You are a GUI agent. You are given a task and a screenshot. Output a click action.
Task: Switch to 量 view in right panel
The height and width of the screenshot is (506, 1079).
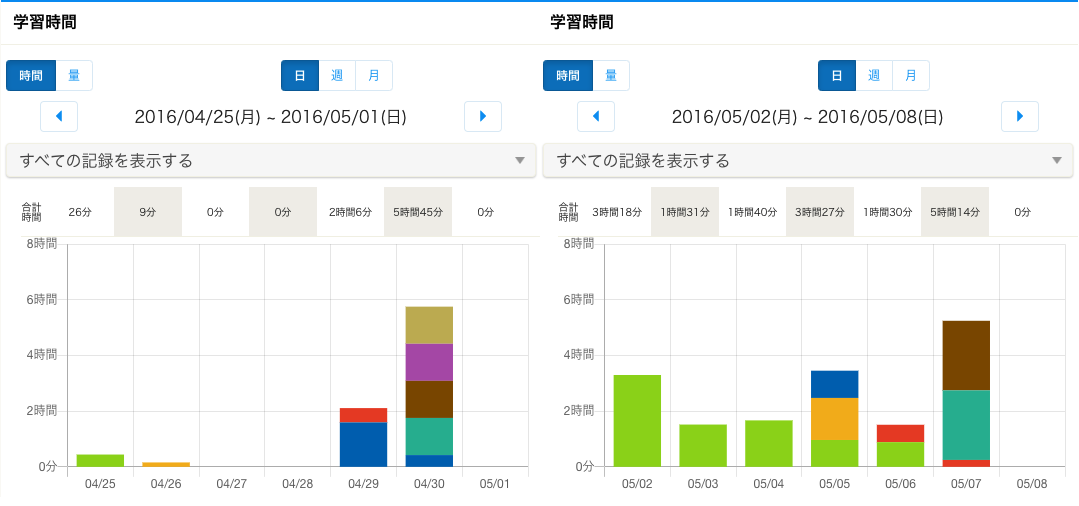pos(611,76)
